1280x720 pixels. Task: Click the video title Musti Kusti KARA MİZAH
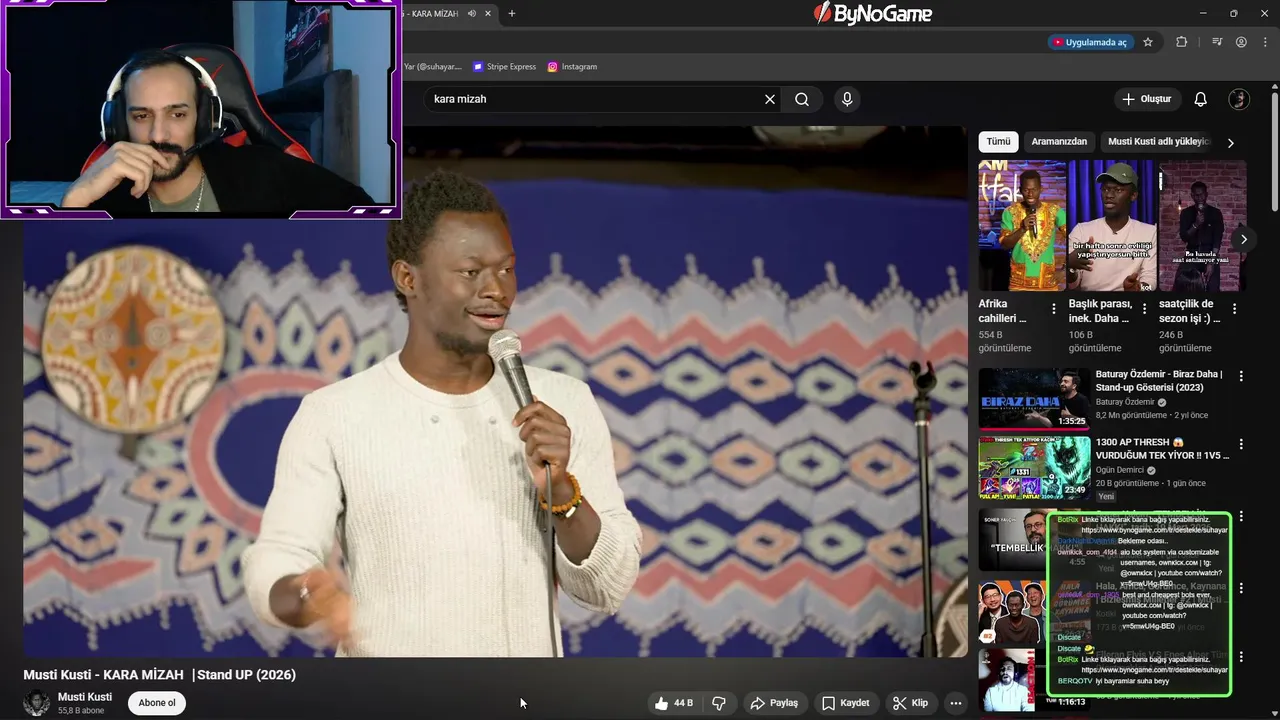(160, 675)
